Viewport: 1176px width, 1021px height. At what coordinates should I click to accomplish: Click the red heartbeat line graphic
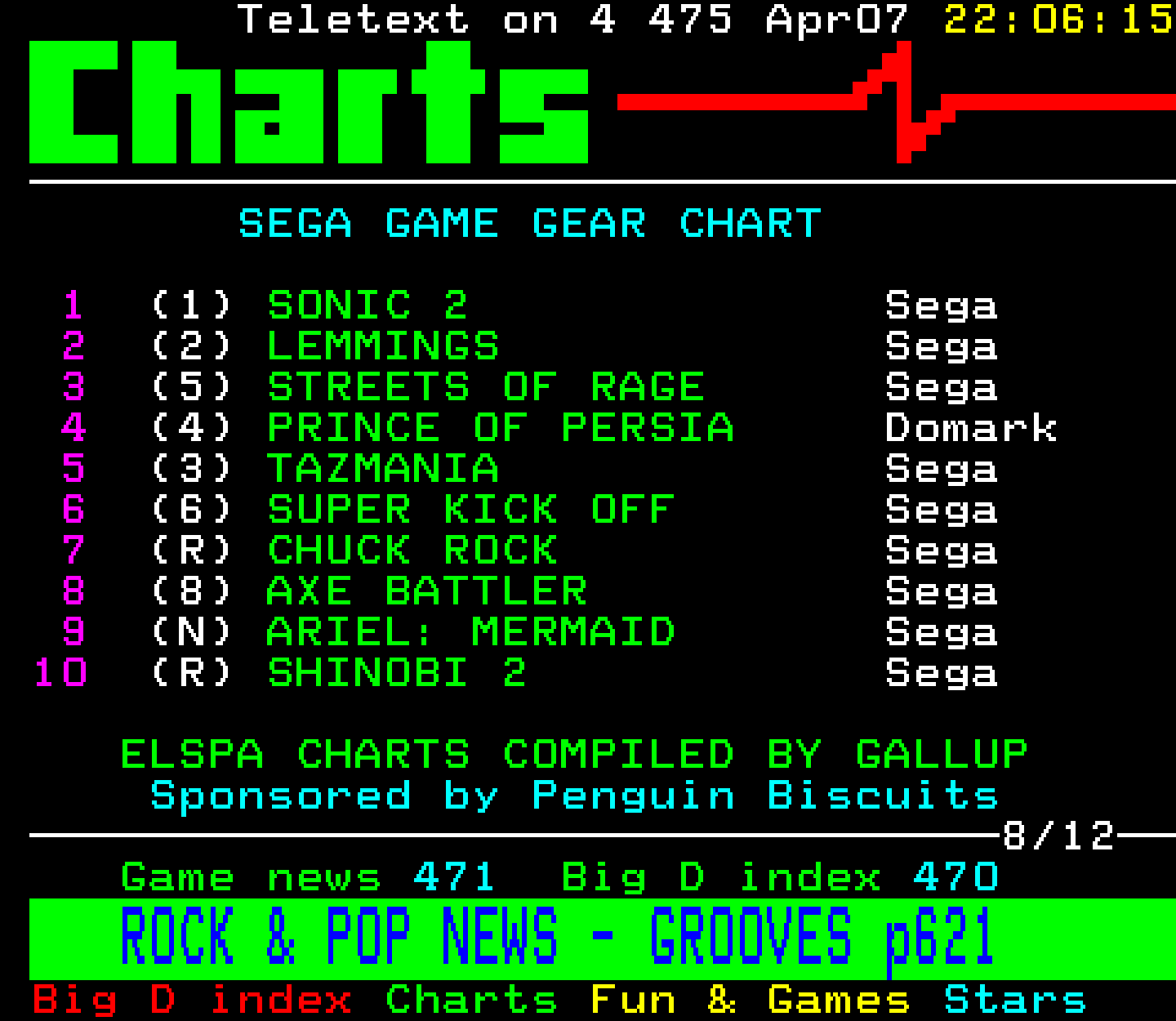(897, 102)
